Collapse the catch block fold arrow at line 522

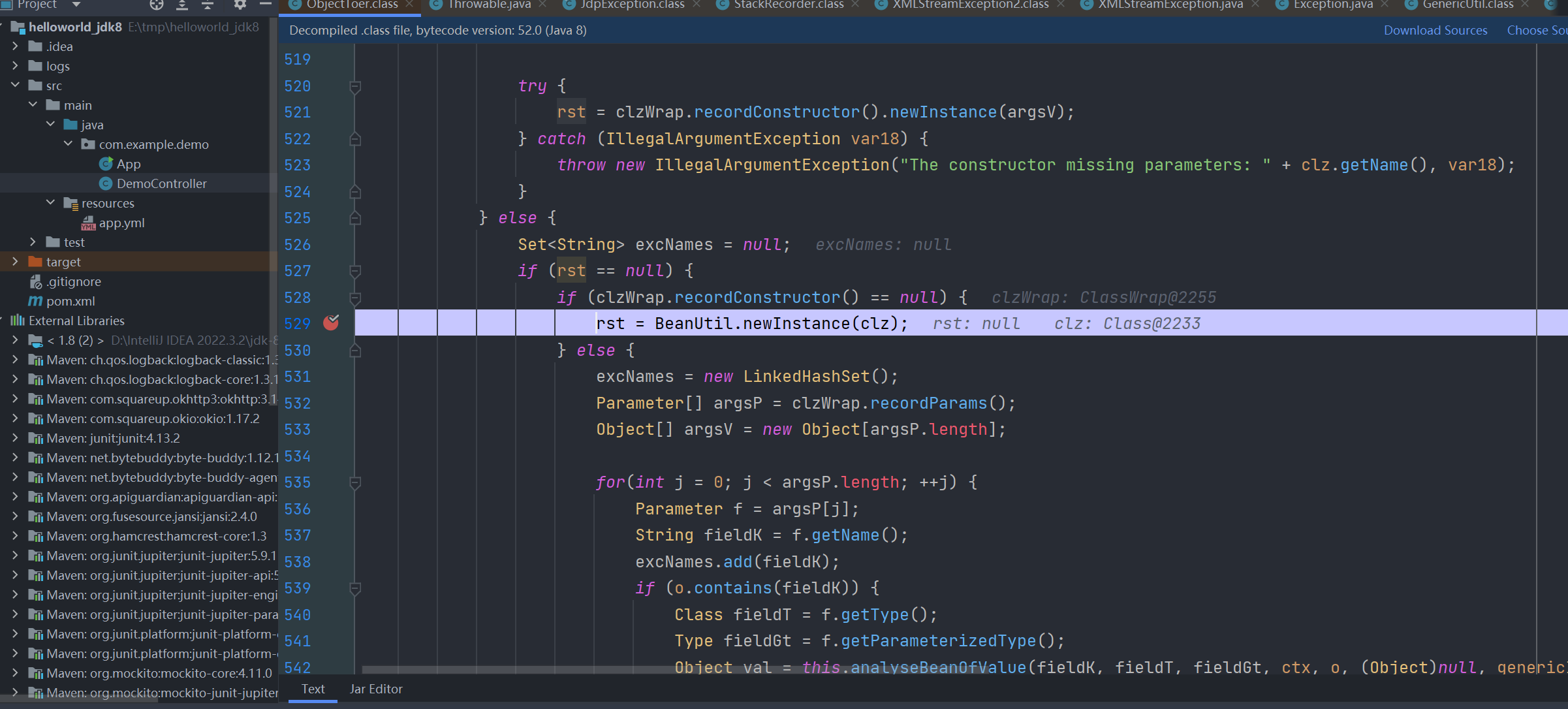click(x=355, y=138)
